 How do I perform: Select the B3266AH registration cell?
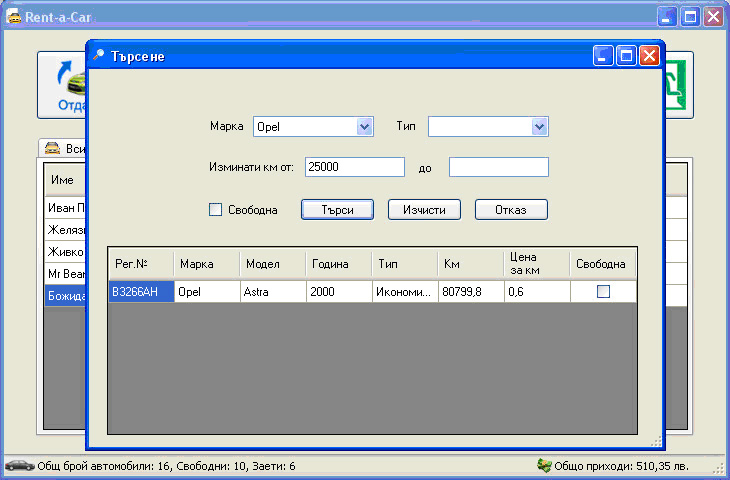pyautogui.click(x=142, y=292)
